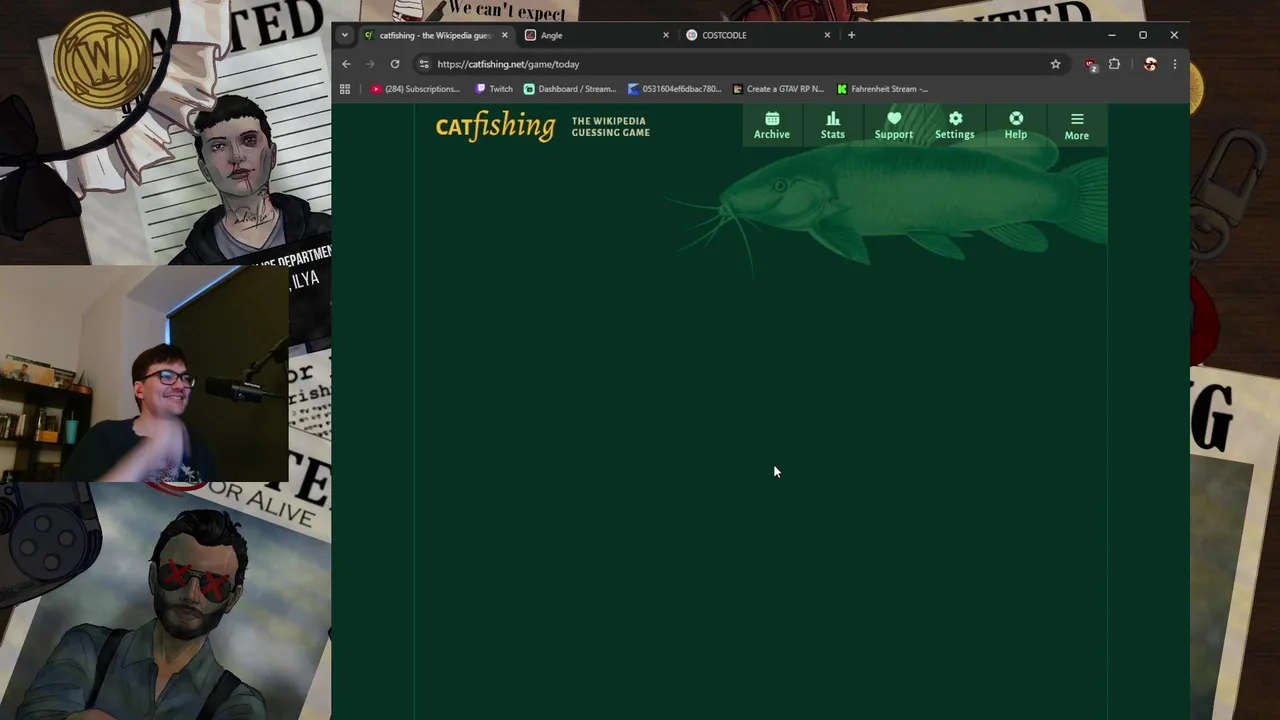
Task: Close the catfishing tab
Action: [504, 35]
